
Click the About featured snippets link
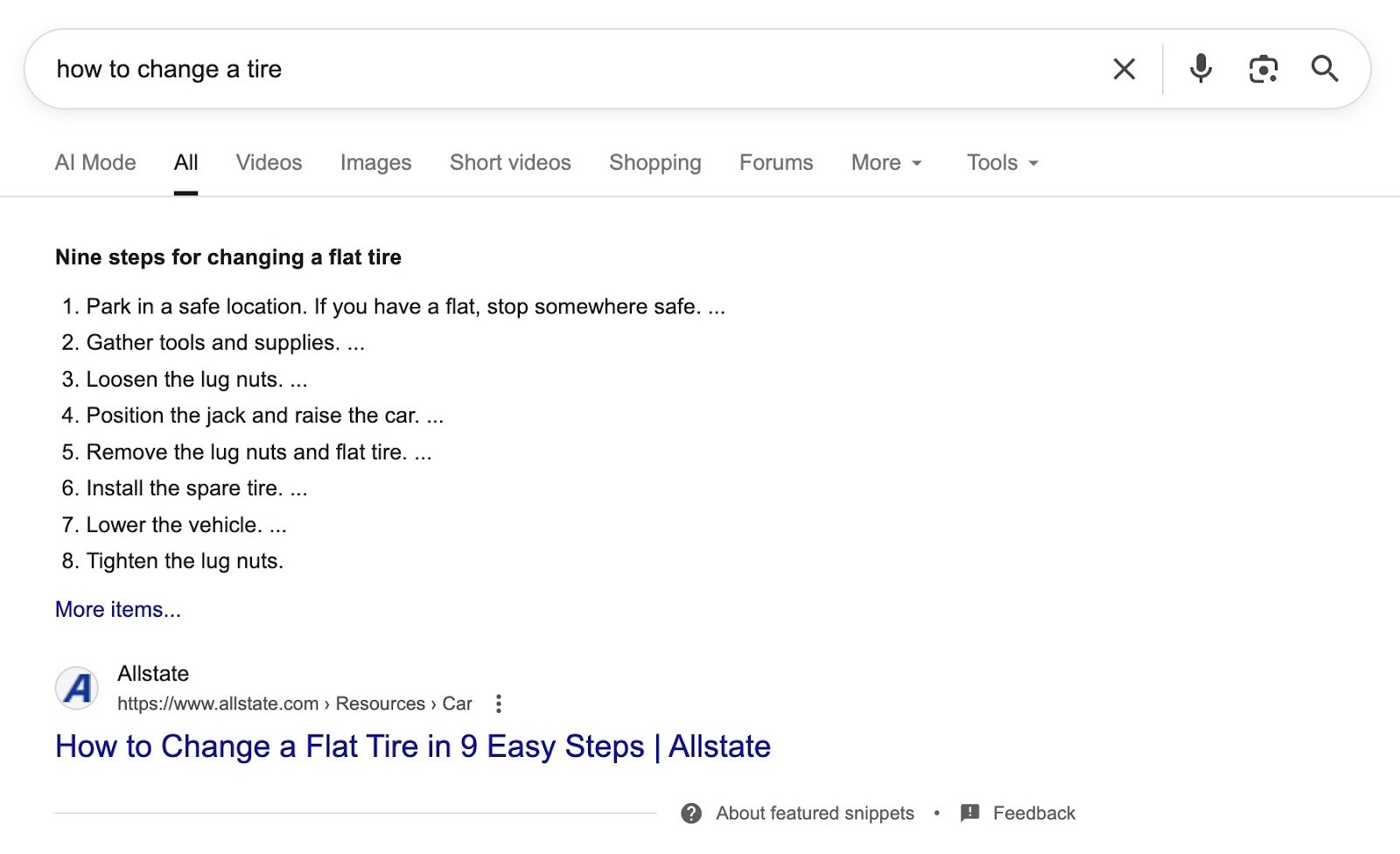(x=815, y=813)
